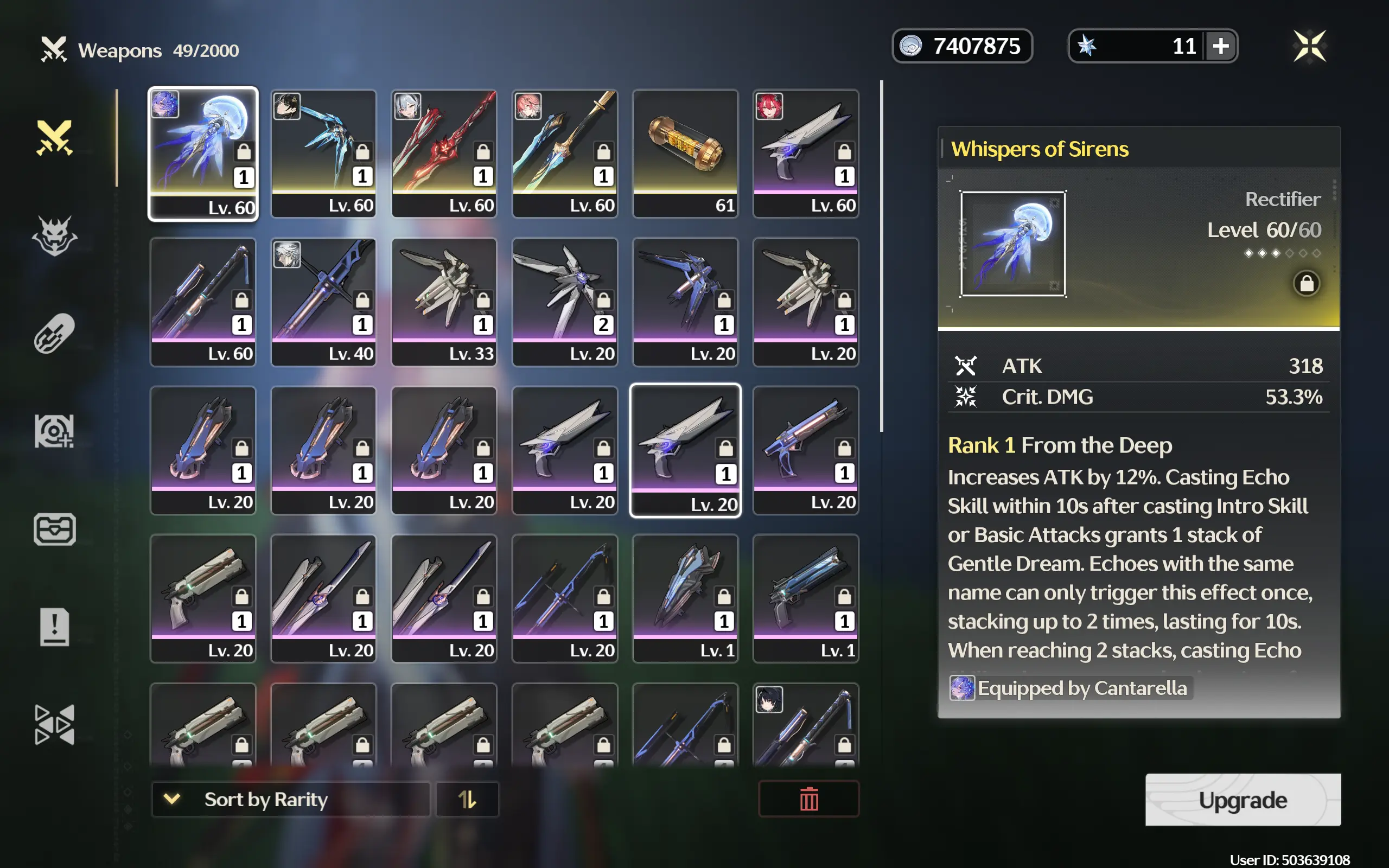Open the Echoes category in the sidebar
This screenshot has width=1389, height=868.
(54, 235)
